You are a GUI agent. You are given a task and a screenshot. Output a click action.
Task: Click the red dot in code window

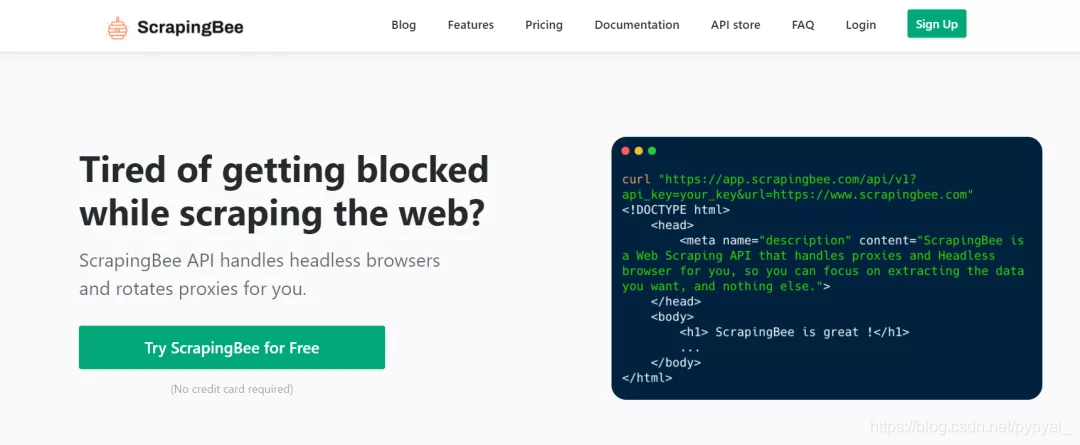point(625,151)
